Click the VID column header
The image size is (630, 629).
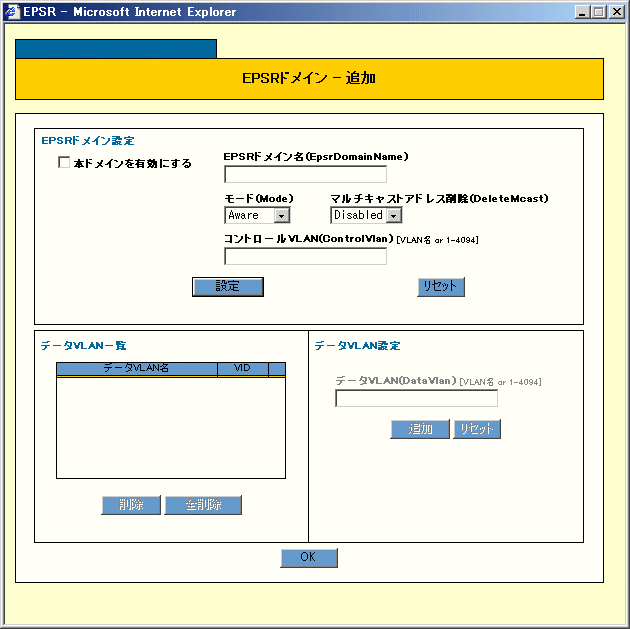pyautogui.click(x=243, y=368)
